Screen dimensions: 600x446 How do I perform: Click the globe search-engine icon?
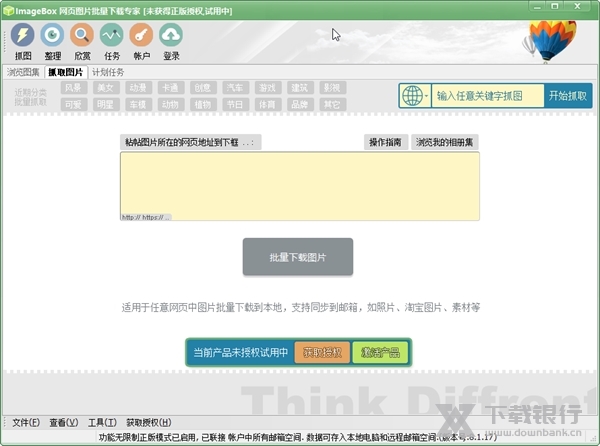[412, 96]
